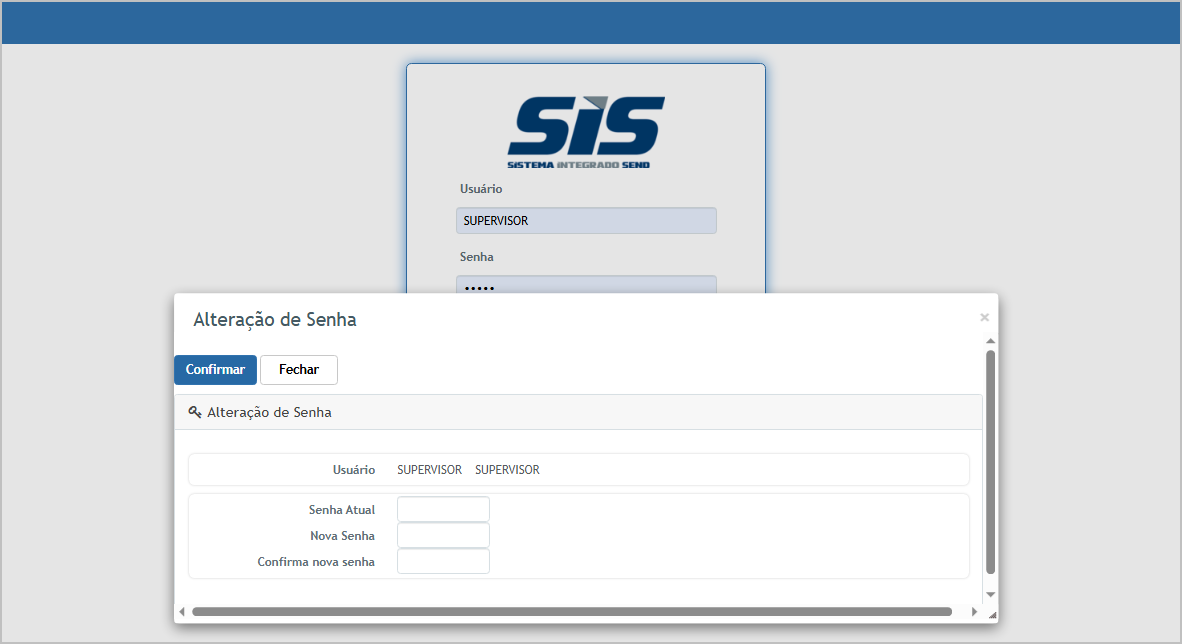Viewport: 1182px width, 644px height.
Task: Click the login Senha password field
Action: point(586,286)
